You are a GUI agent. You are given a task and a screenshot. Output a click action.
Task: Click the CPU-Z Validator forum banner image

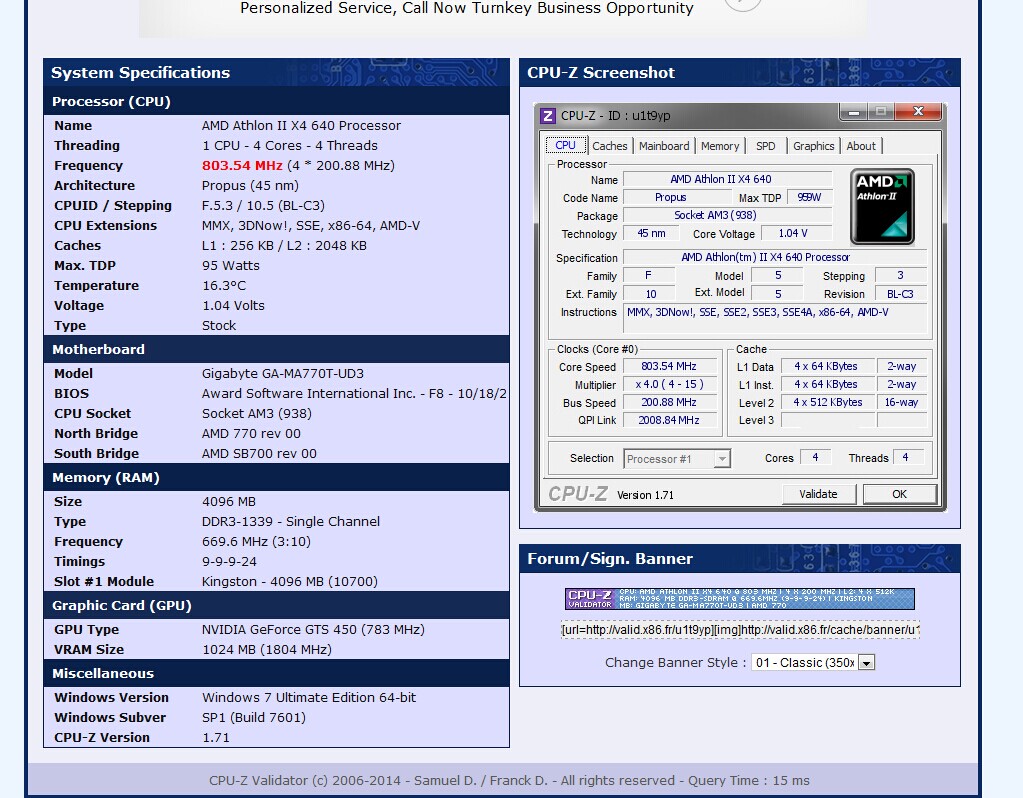pos(739,598)
